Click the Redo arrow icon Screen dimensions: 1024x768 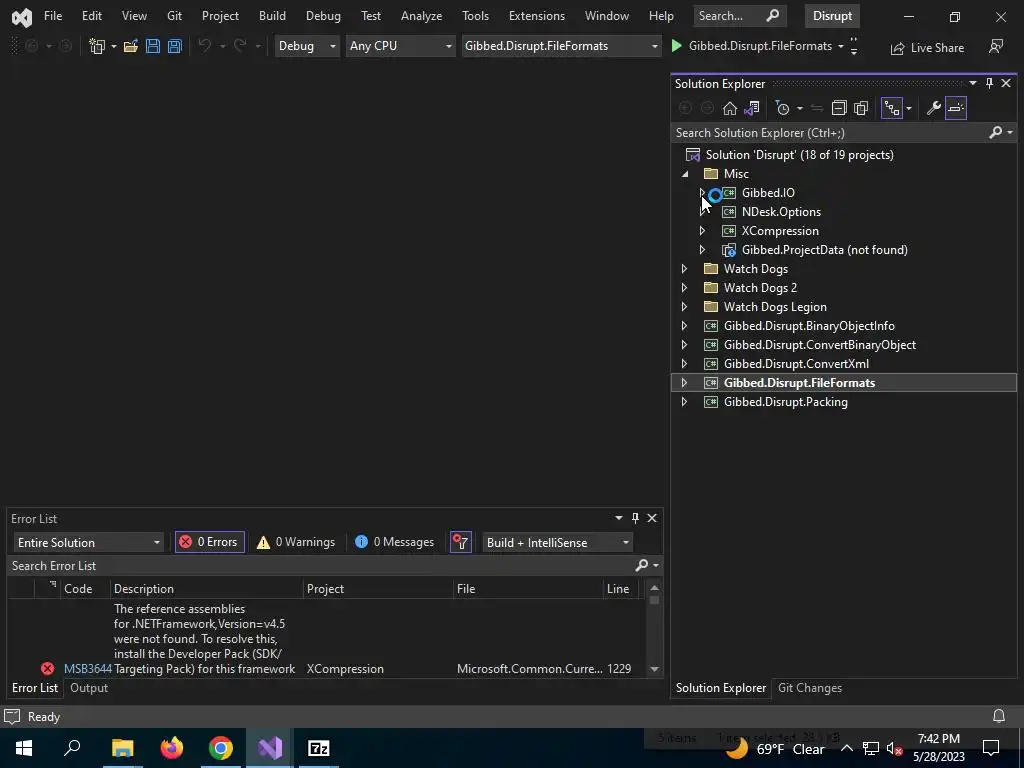240,46
